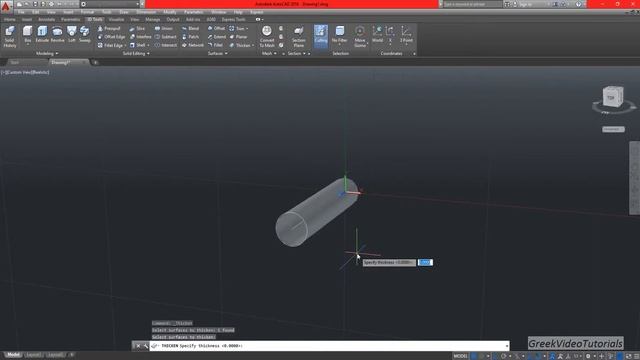The width and height of the screenshot is (640, 360).
Task: Expand the Modeling panel
Action: click(x=47, y=53)
